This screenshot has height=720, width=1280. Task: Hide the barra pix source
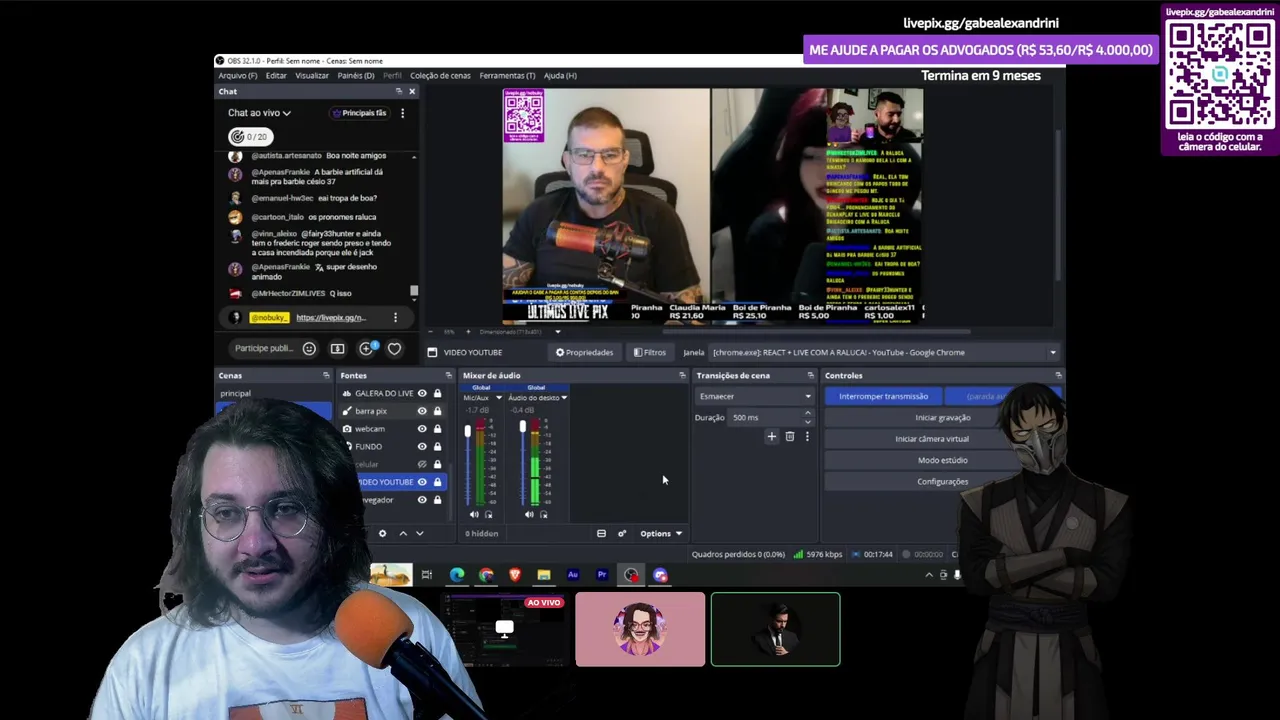tap(422, 411)
